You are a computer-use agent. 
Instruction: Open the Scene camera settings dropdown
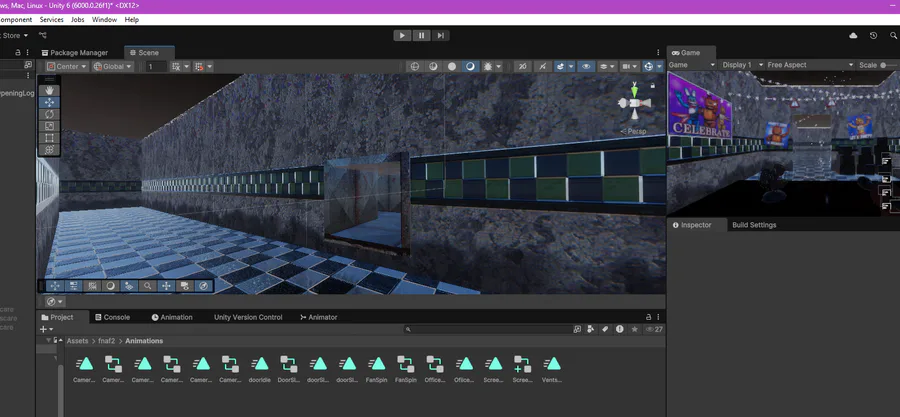click(x=630, y=67)
